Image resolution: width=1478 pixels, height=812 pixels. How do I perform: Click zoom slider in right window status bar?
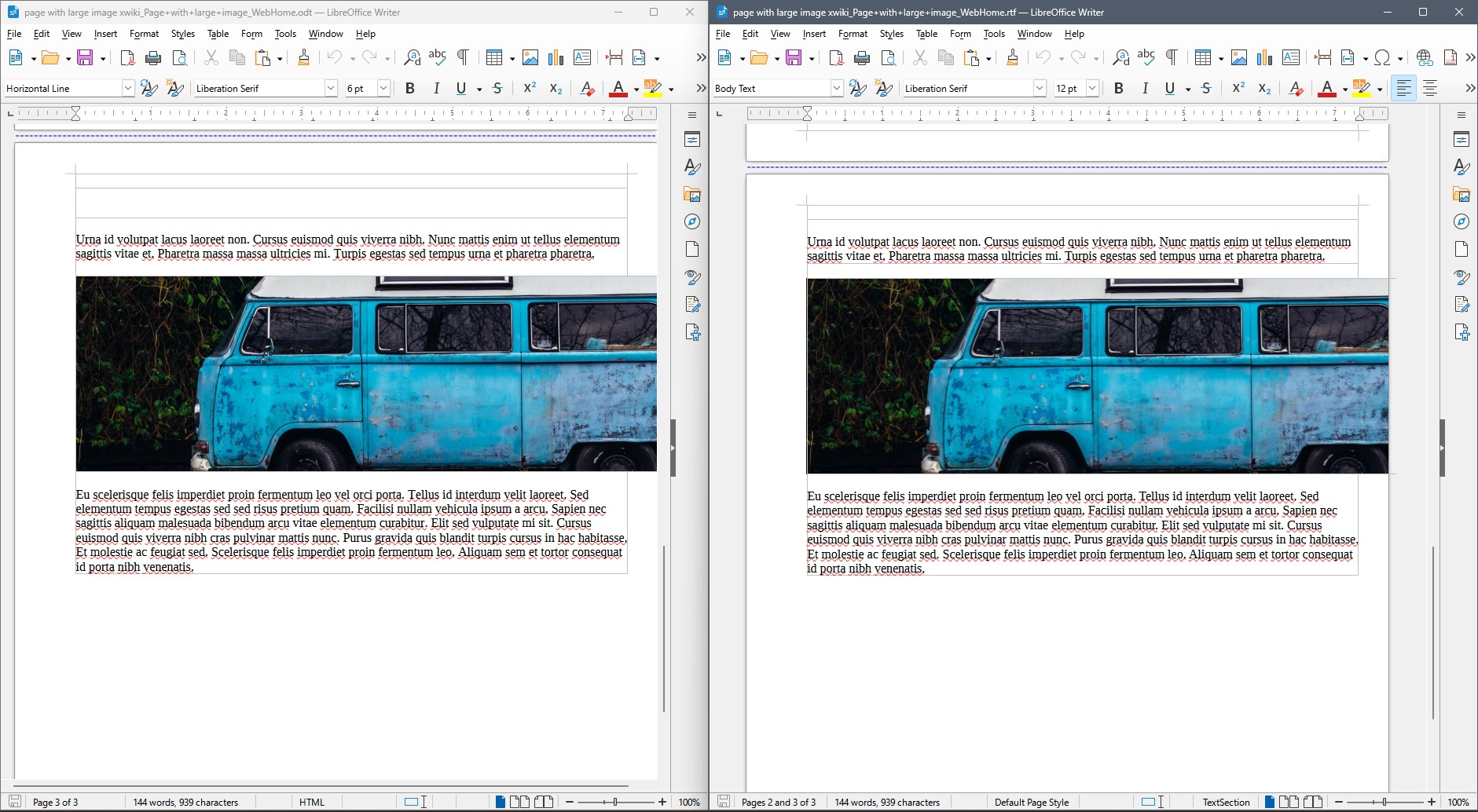click(x=1384, y=802)
